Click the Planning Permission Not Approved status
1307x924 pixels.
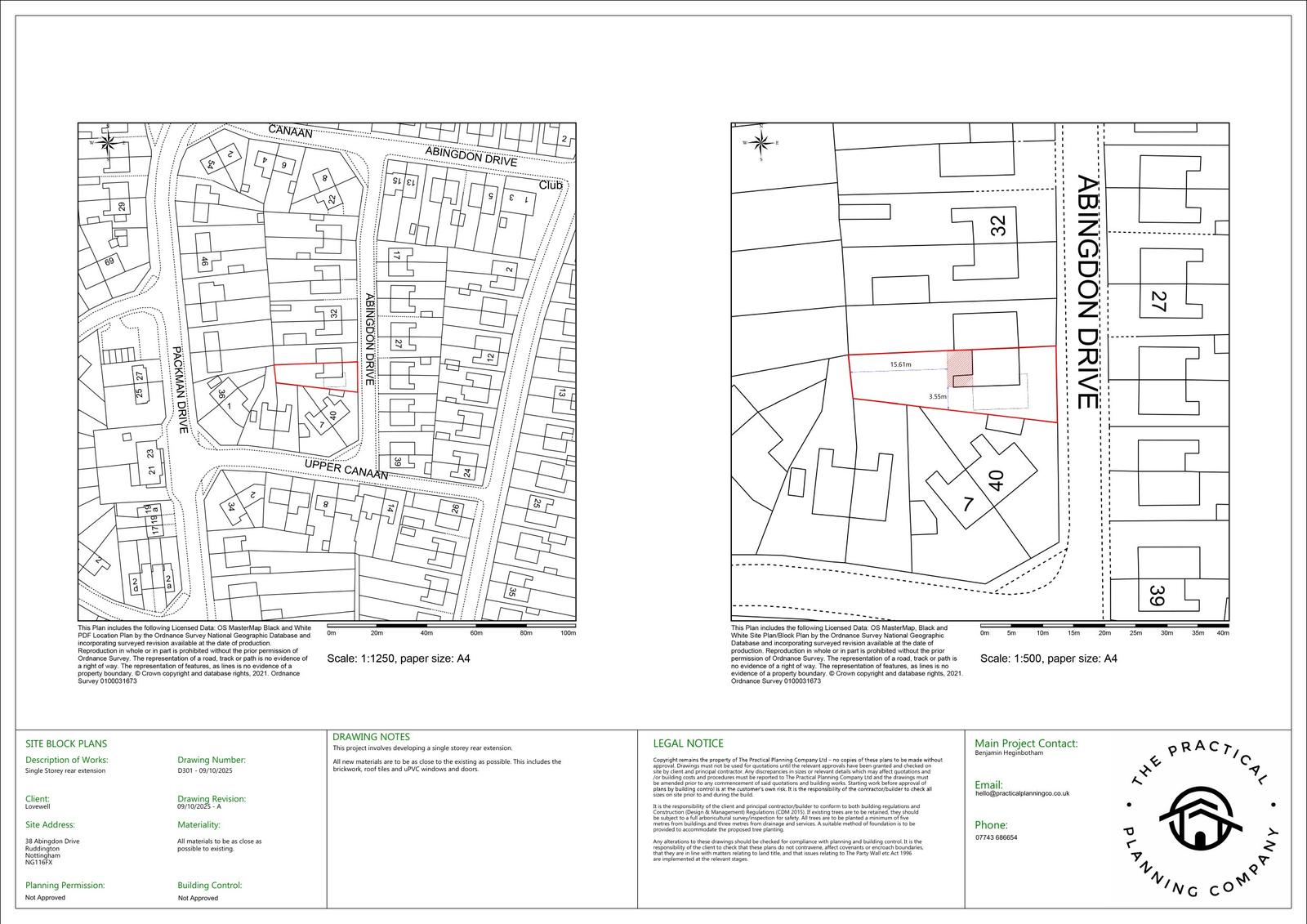pos(46,897)
